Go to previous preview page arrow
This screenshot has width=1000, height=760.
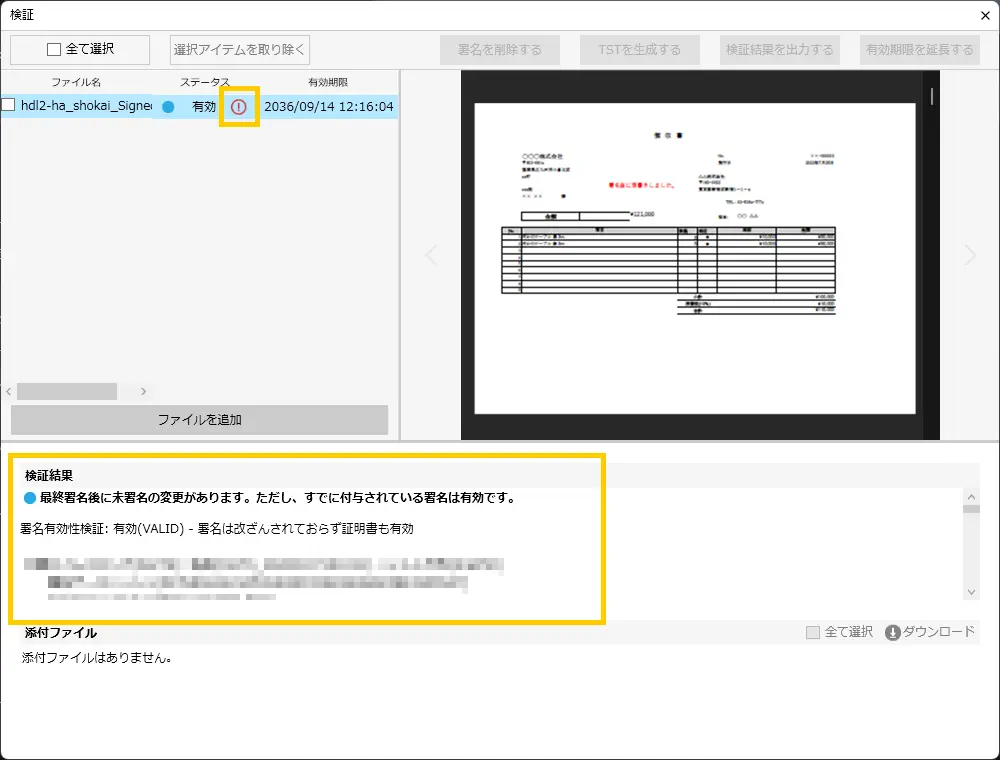click(431, 256)
